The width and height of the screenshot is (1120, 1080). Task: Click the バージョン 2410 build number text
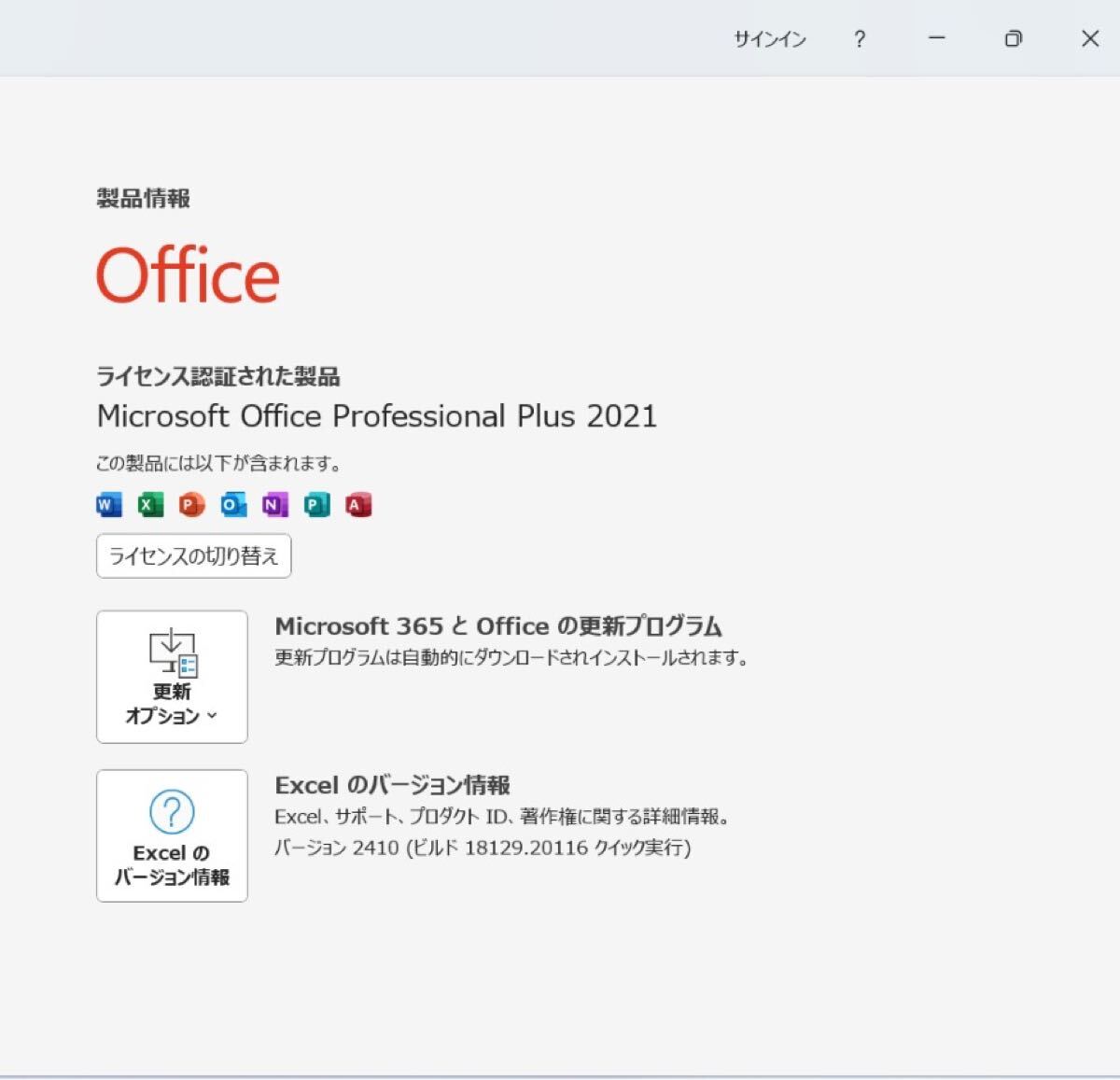coord(483,848)
